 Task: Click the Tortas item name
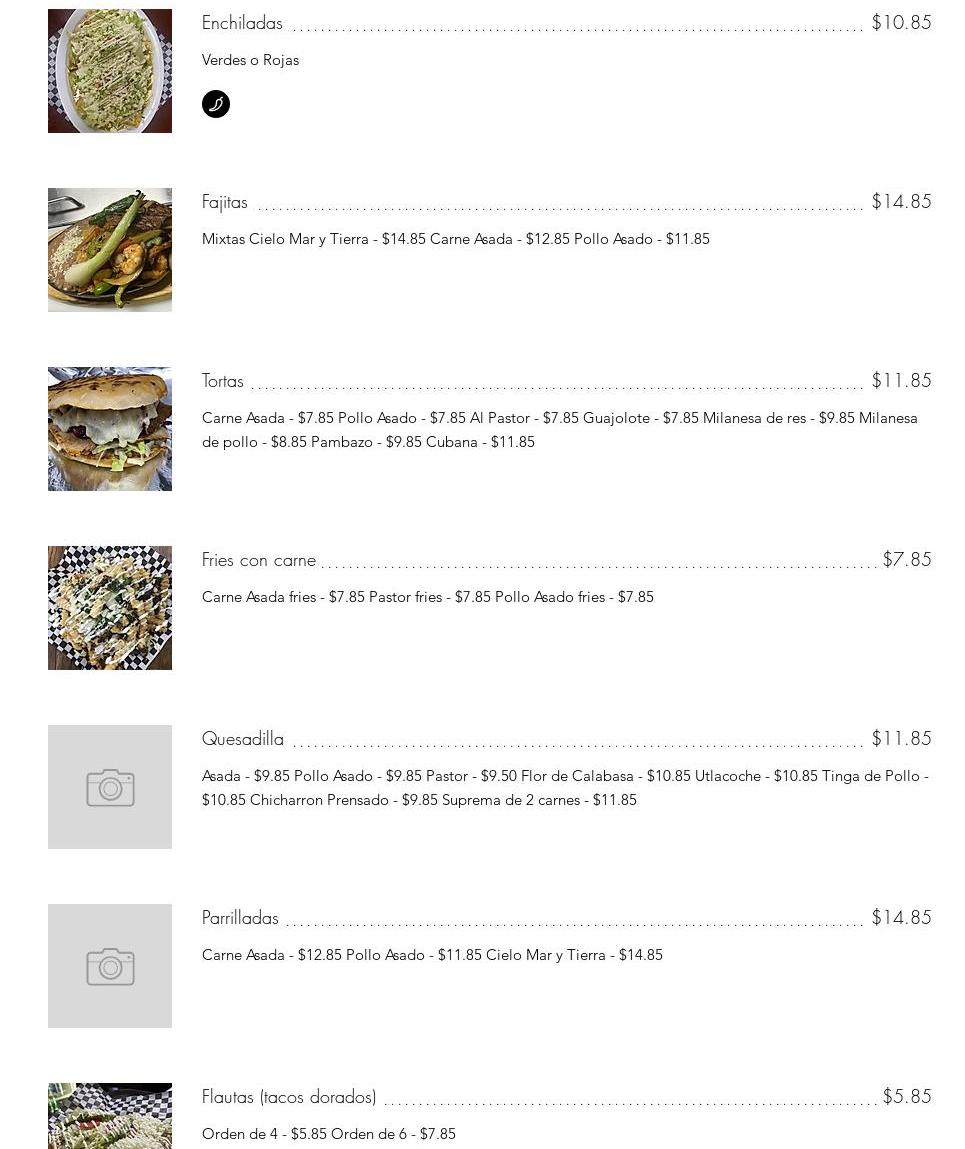[x=223, y=381]
